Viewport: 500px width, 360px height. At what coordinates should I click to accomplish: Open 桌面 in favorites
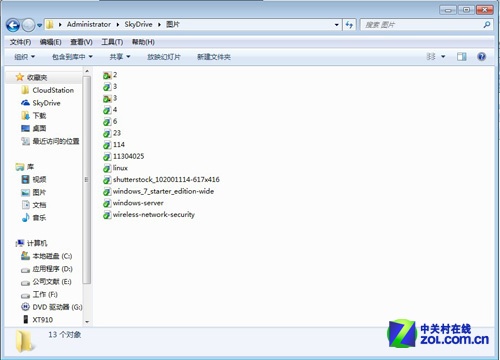coord(39,128)
